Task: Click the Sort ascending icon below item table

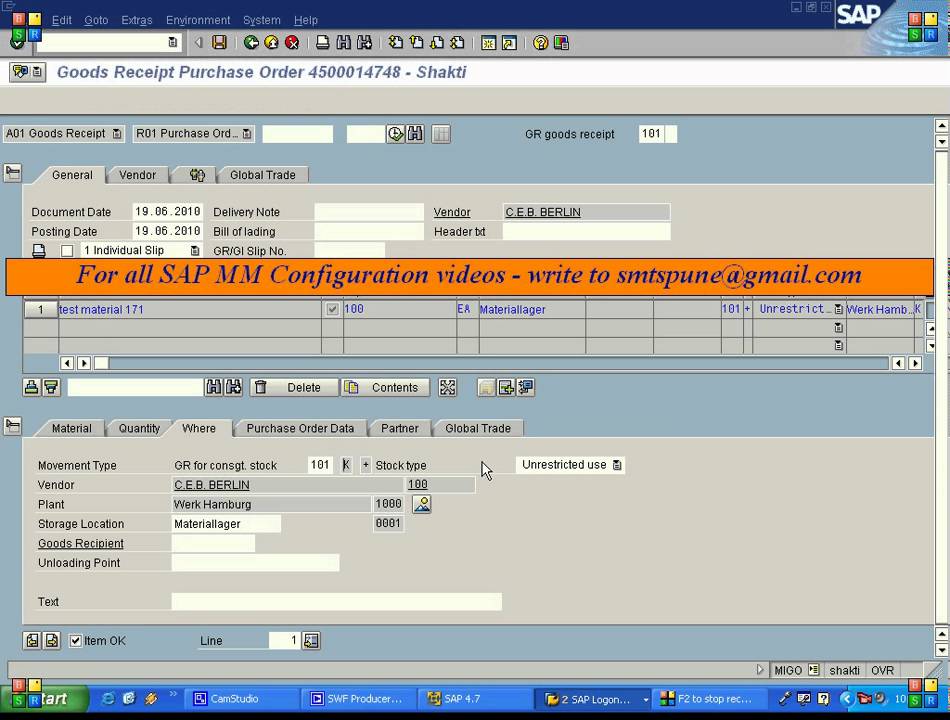Action: pyautogui.click(x=32, y=387)
